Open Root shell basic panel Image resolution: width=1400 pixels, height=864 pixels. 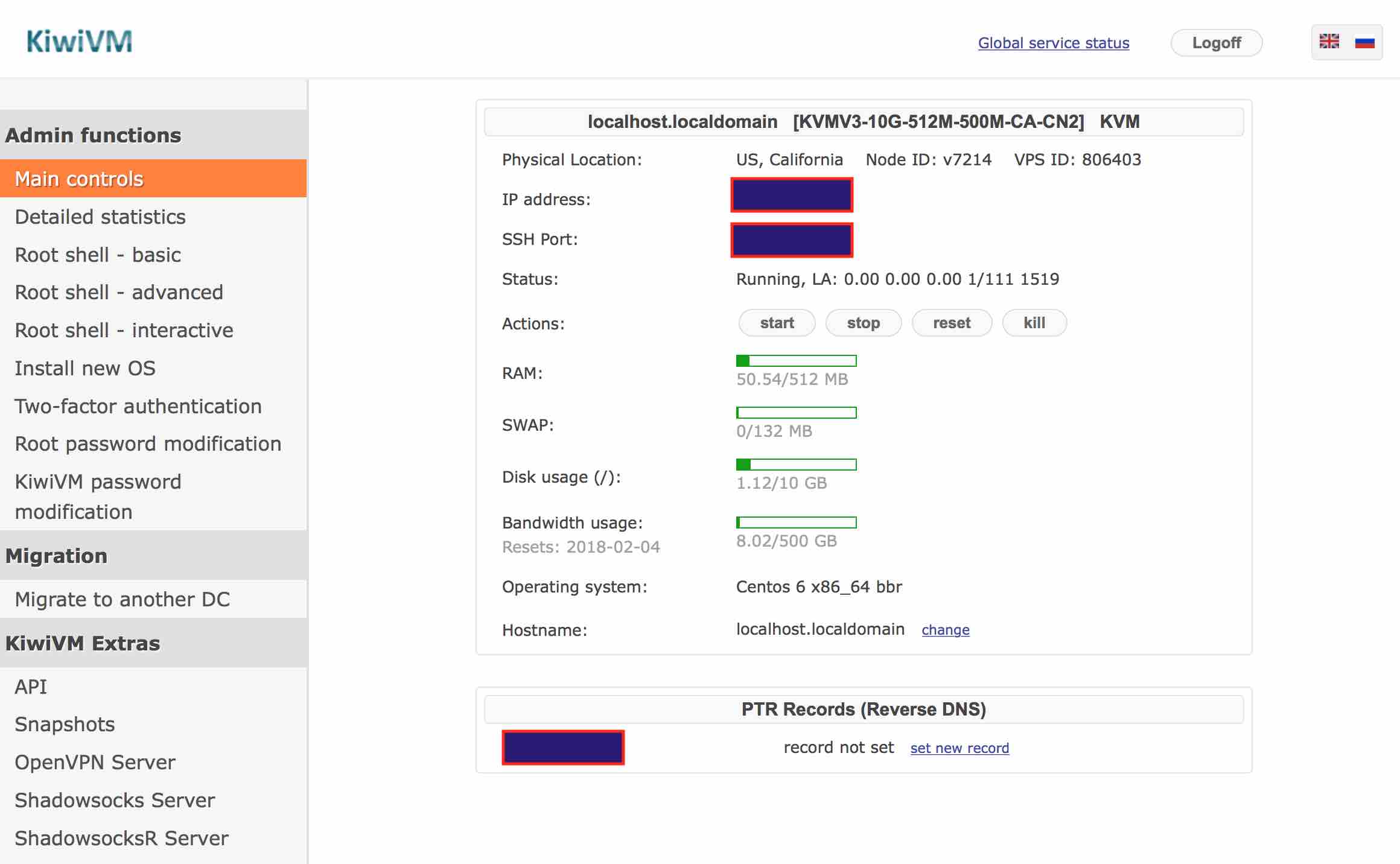(x=97, y=254)
